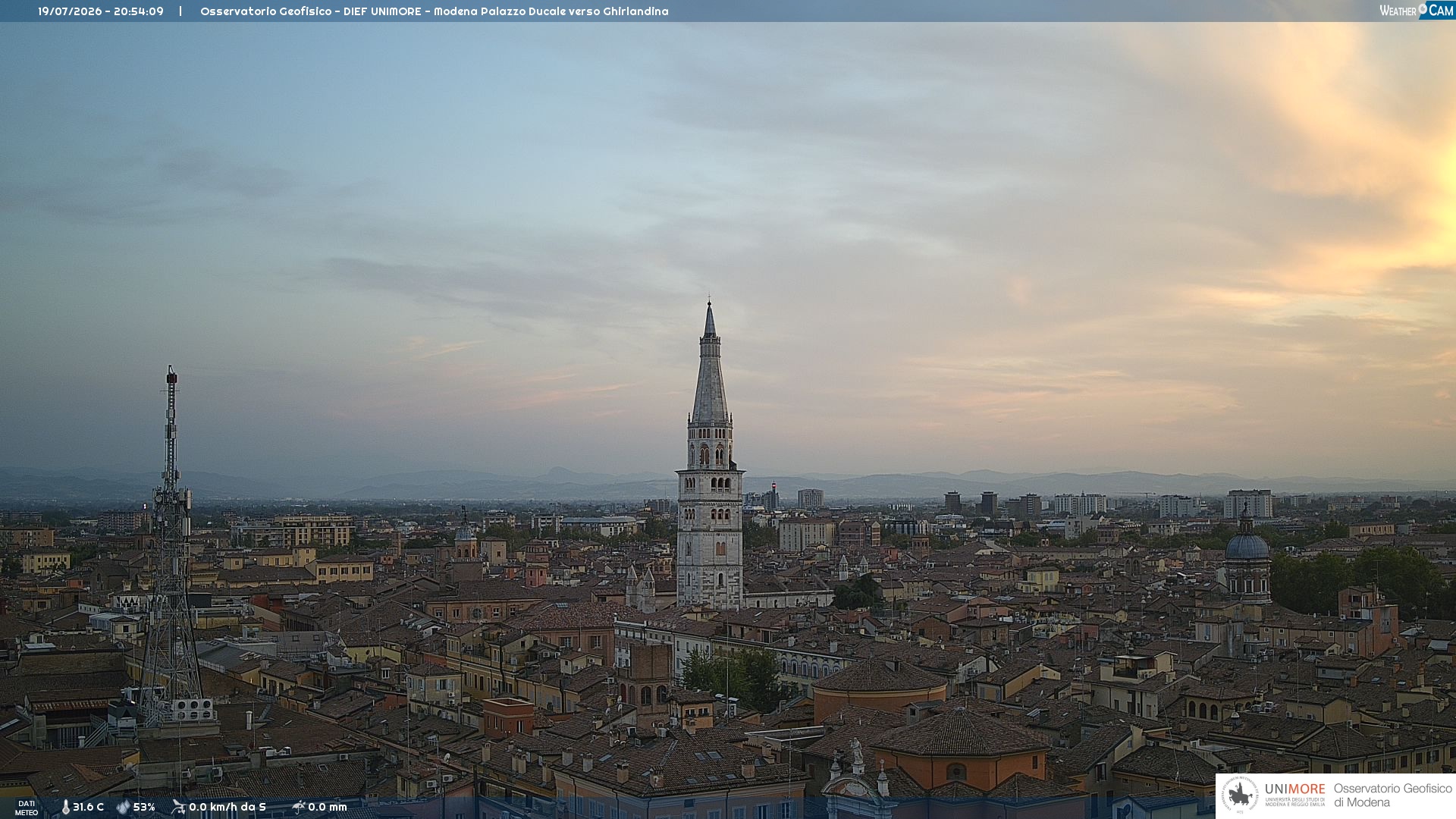
Task: Click the UNIMORE wordmark text
Action: pyautogui.click(x=1294, y=789)
